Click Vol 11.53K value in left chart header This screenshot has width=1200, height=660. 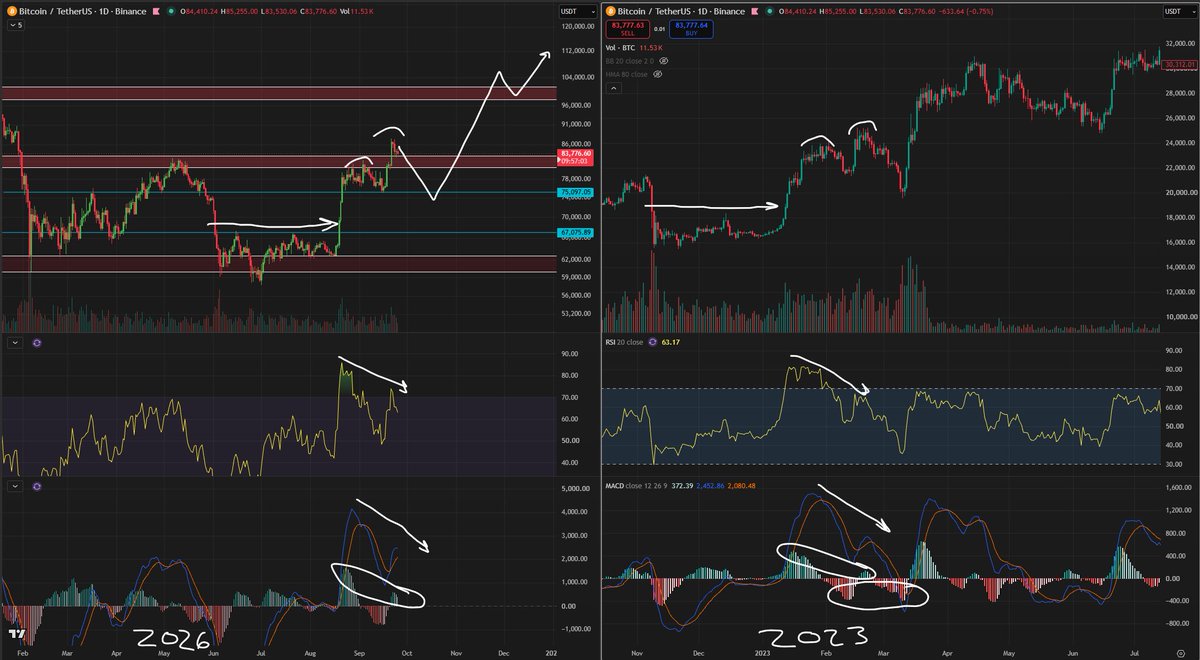click(x=357, y=11)
